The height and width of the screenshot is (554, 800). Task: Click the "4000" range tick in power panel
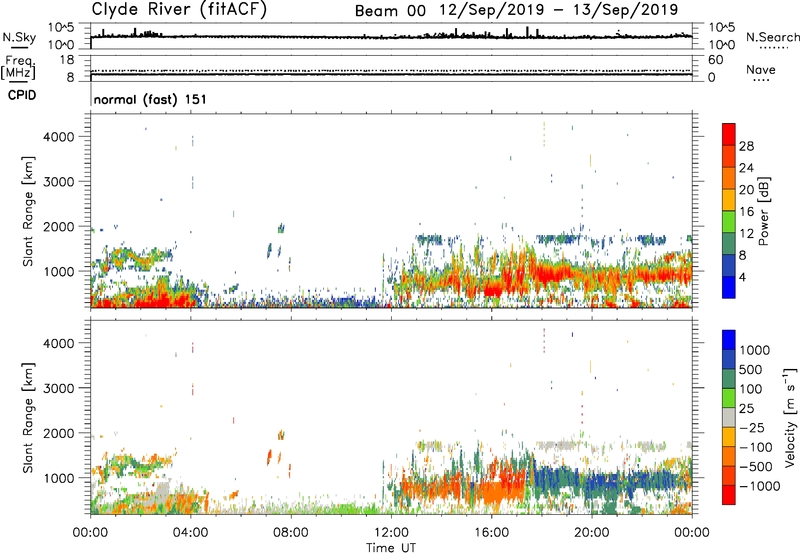pos(59,137)
